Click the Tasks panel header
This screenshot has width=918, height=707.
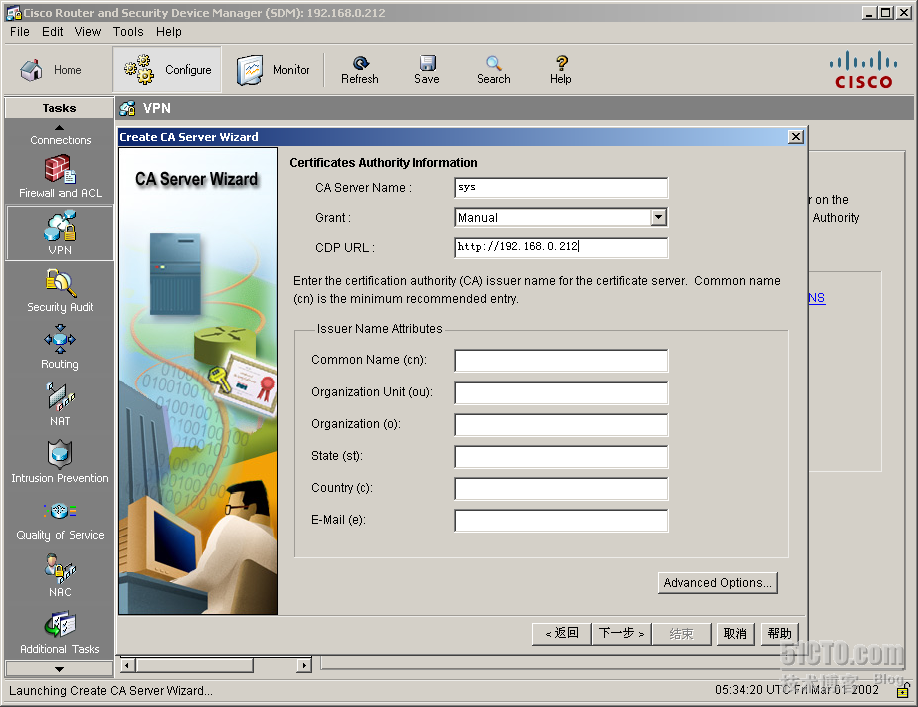[x=59, y=108]
